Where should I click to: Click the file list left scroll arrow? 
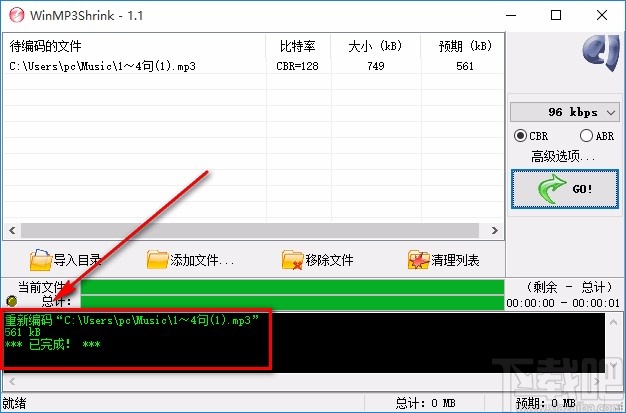(x=12, y=230)
